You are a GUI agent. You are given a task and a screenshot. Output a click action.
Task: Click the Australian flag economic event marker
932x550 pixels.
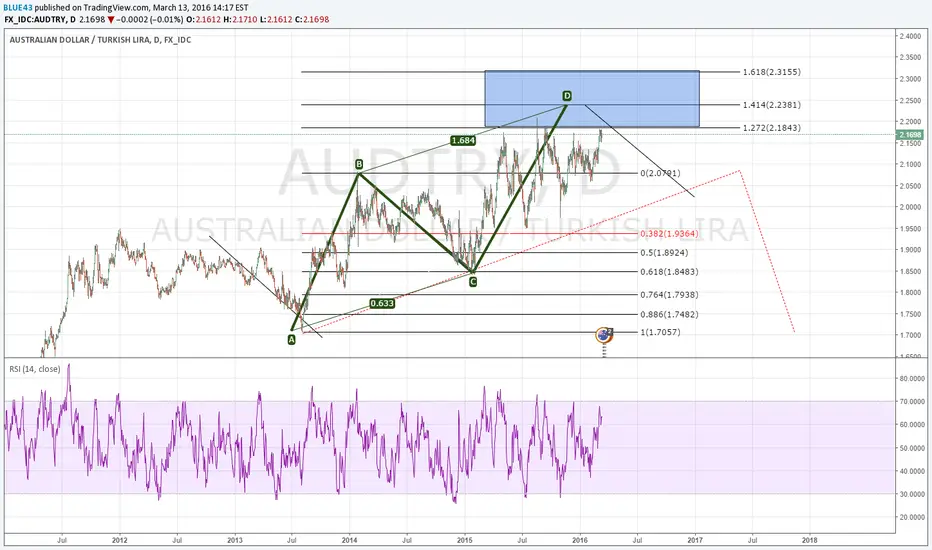pos(604,335)
